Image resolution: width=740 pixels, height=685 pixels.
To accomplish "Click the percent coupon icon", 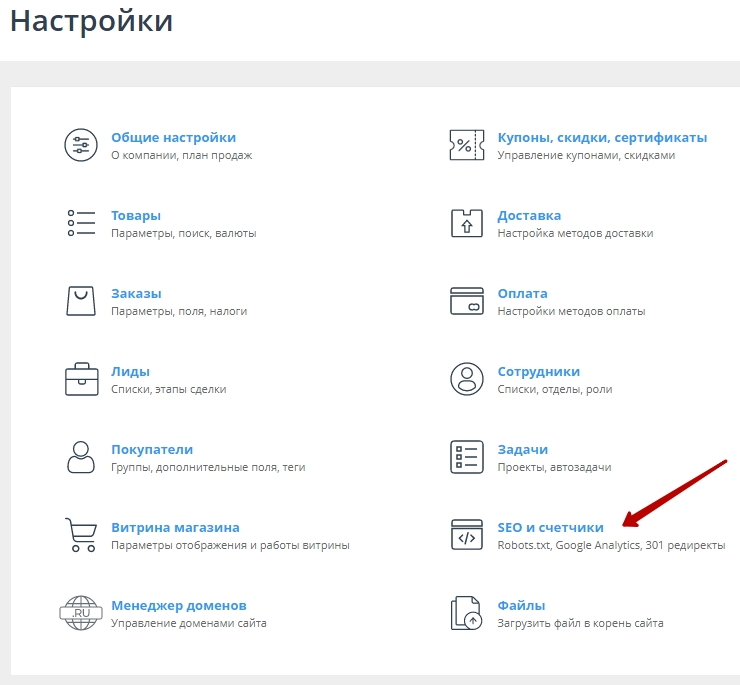I will pyautogui.click(x=467, y=145).
